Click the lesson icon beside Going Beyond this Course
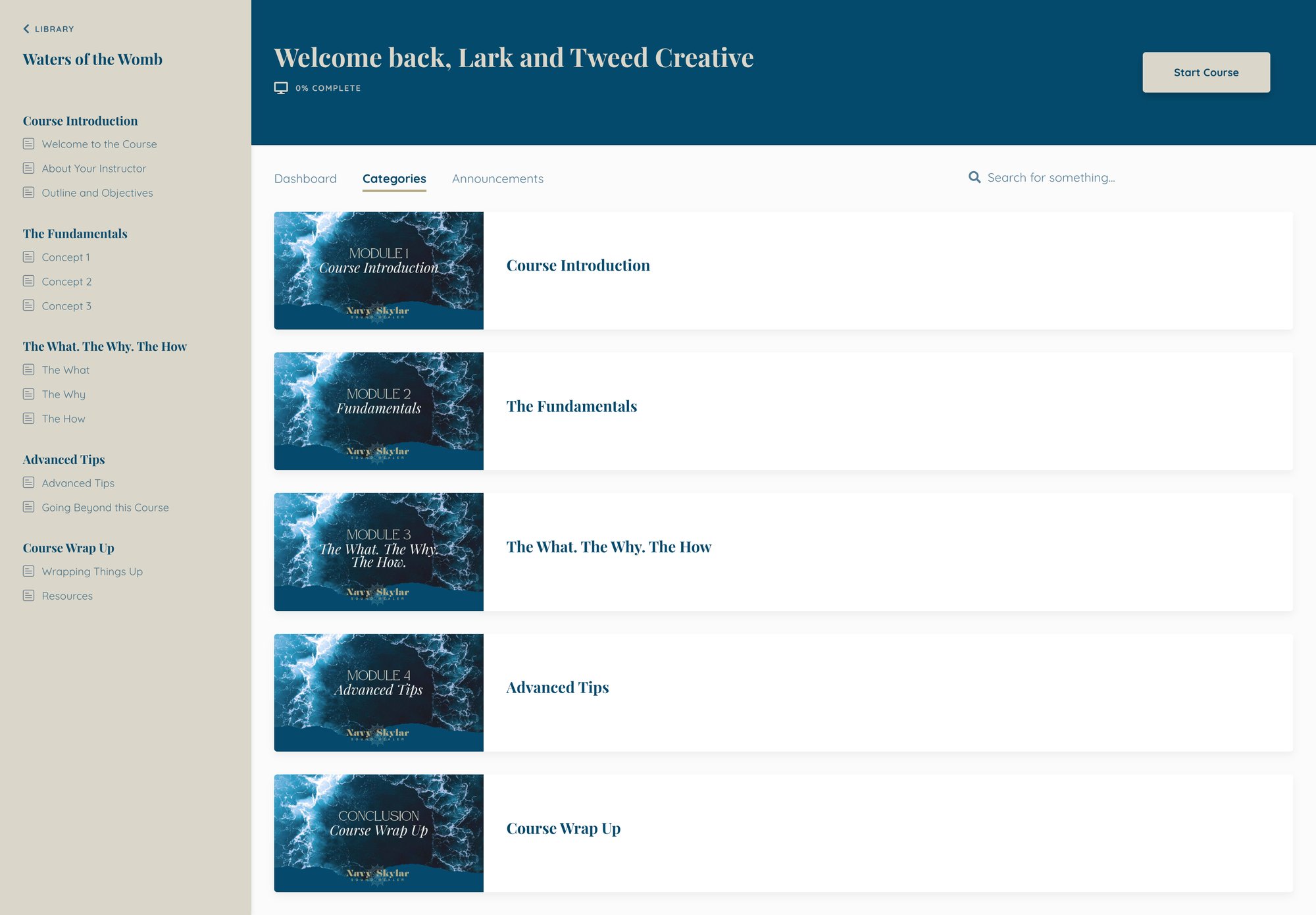Image resolution: width=1316 pixels, height=915 pixels. point(28,507)
